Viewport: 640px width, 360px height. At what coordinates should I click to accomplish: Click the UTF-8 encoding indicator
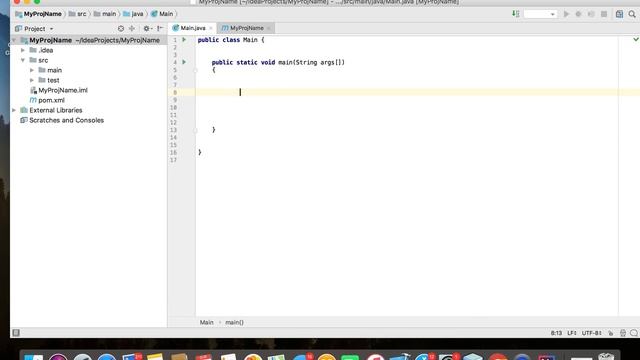pyautogui.click(x=592, y=333)
